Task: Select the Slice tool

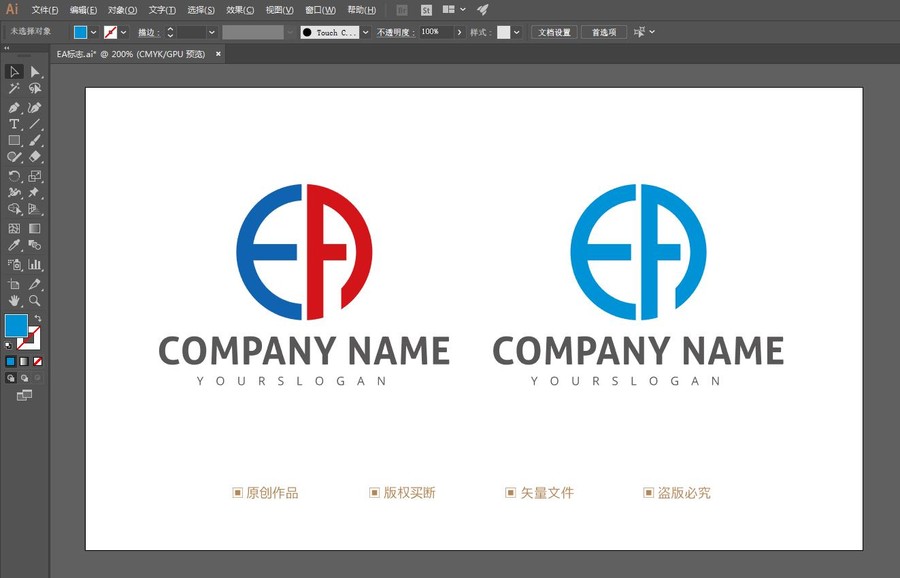Action: click(35, 284)
